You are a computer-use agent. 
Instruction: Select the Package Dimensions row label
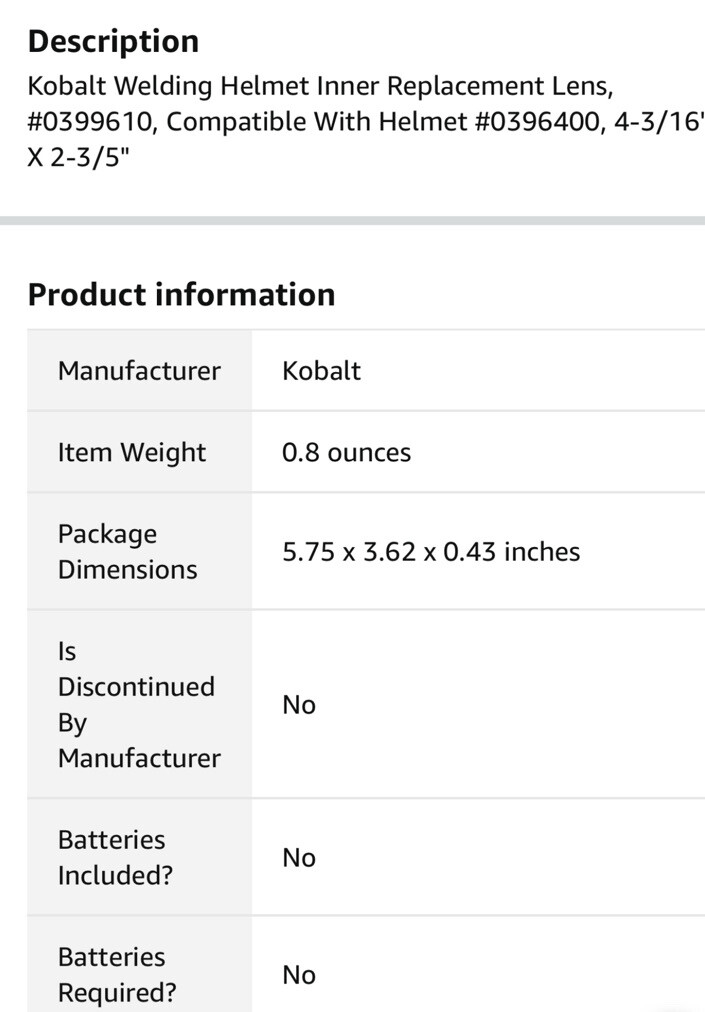[x=127, y=551]
